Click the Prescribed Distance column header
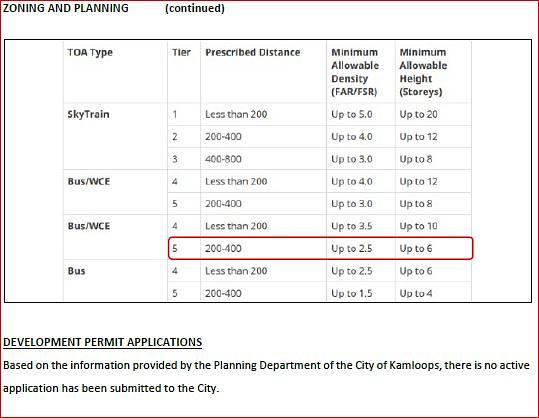The height and width of the screenshot is (418, 539). [x=253, y=52]
